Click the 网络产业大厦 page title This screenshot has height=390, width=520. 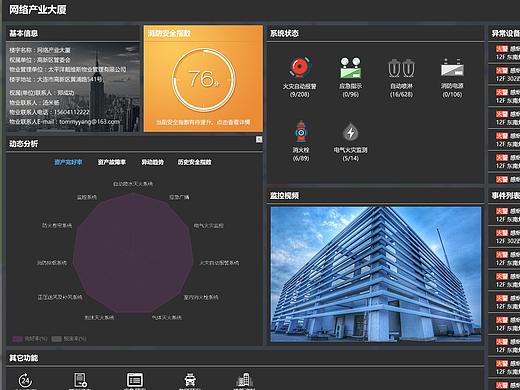[37, 10]
